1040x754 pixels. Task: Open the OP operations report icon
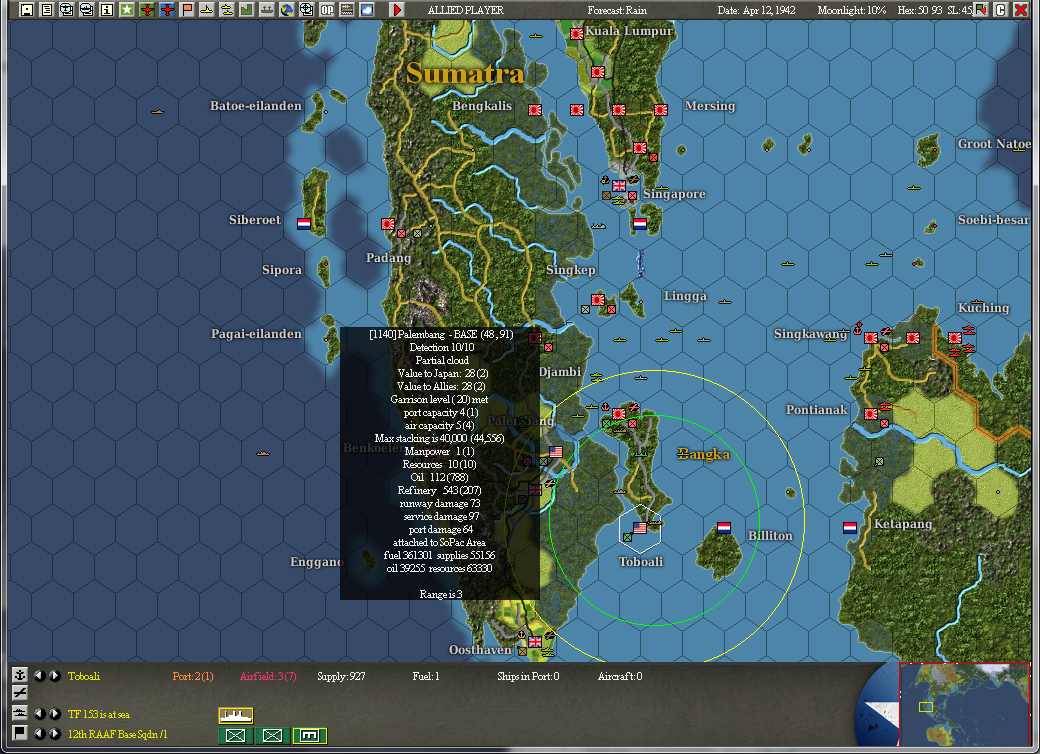click(x=326, y=9)
